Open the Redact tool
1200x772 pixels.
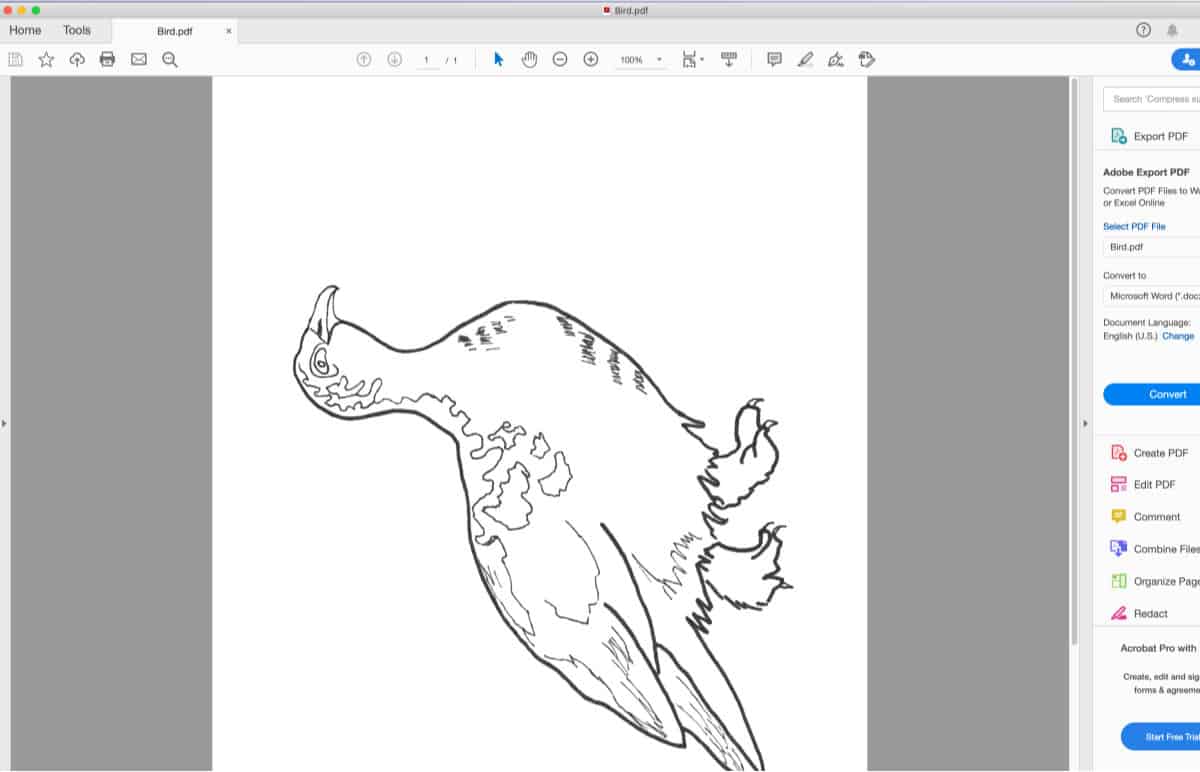[x=1140, y=613]
